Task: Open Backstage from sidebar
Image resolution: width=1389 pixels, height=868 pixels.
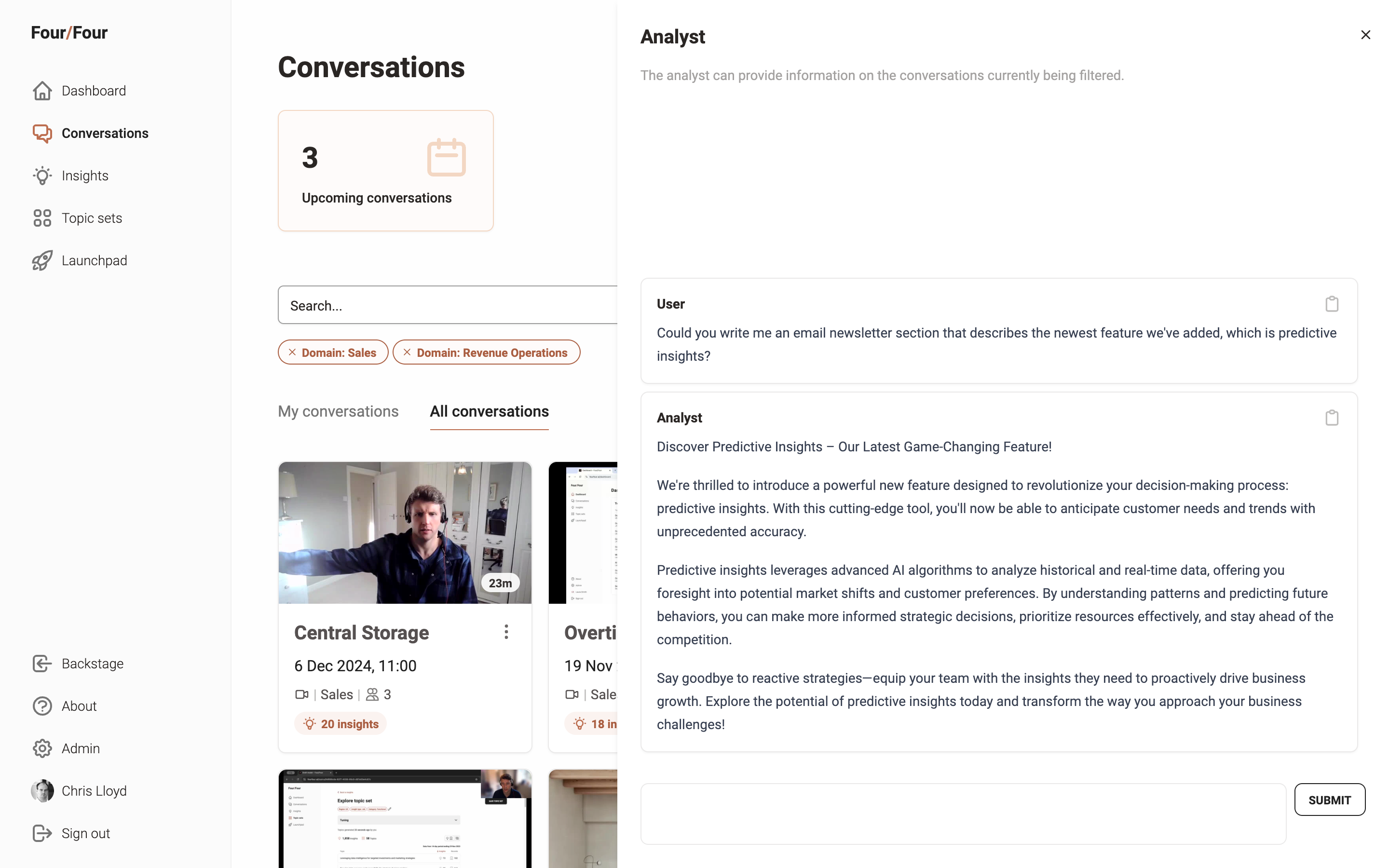Action: coord(93,664)
